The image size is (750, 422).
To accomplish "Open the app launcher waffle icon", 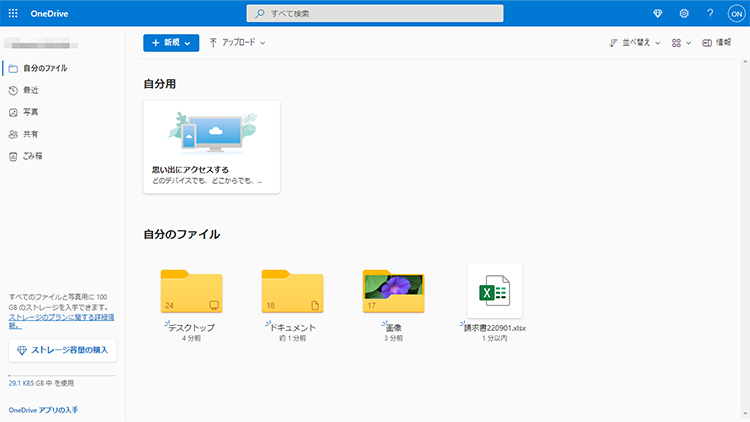I will click(13, 13).
